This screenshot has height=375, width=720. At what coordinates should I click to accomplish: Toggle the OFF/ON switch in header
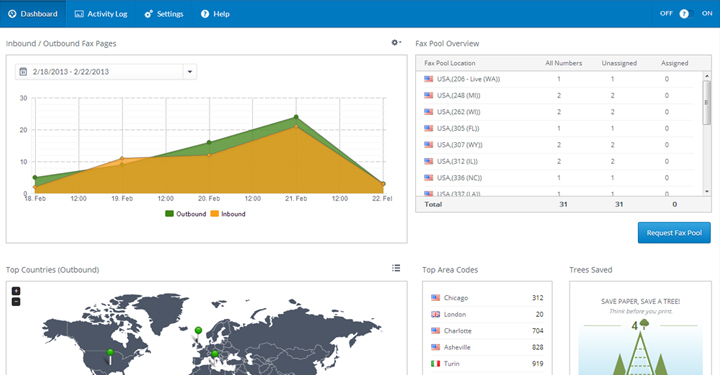click(687, 14)
